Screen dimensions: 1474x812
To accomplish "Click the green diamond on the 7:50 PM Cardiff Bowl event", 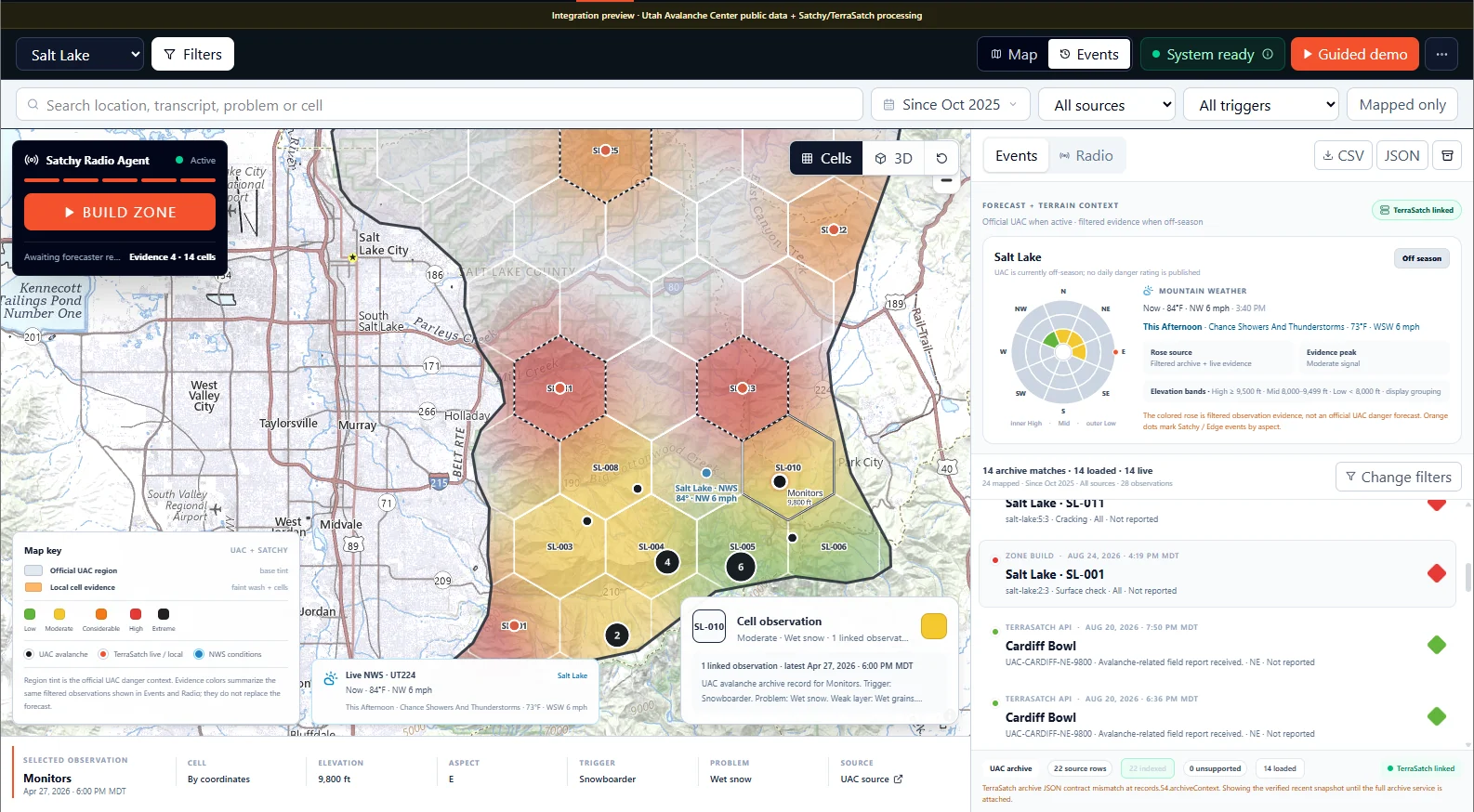I will tap(1437, 645).
